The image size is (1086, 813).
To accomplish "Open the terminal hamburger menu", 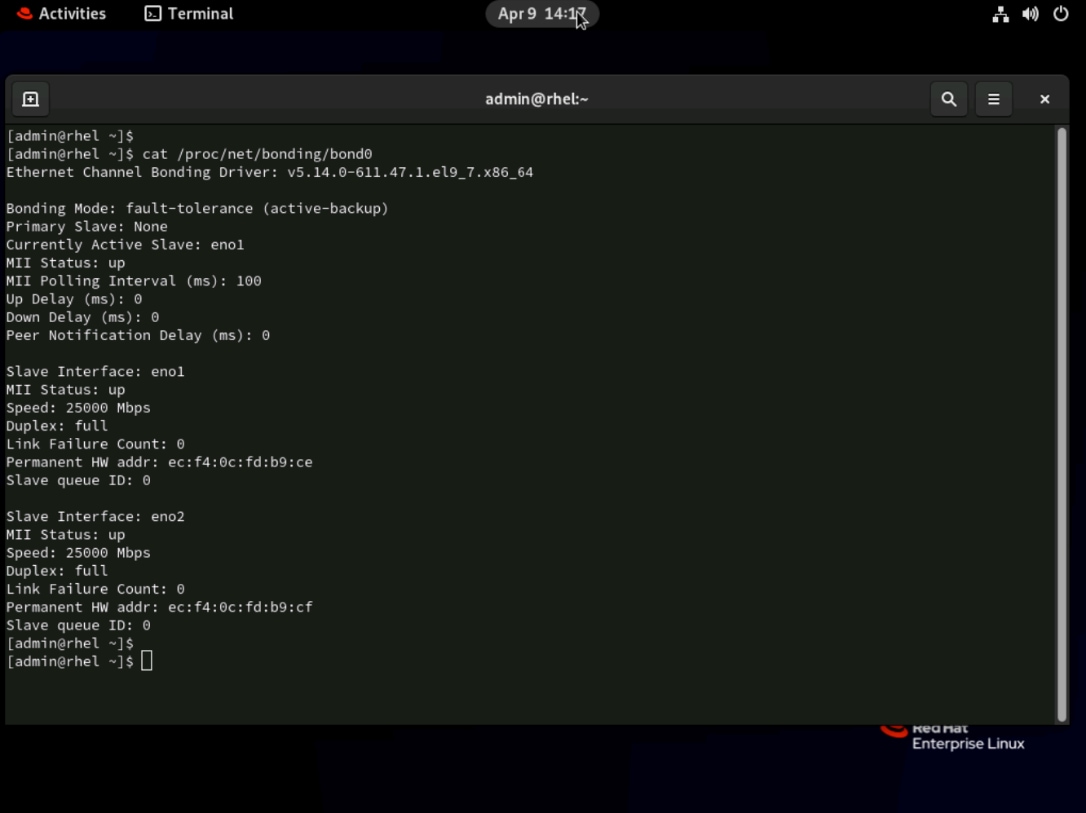I will 993,99.
